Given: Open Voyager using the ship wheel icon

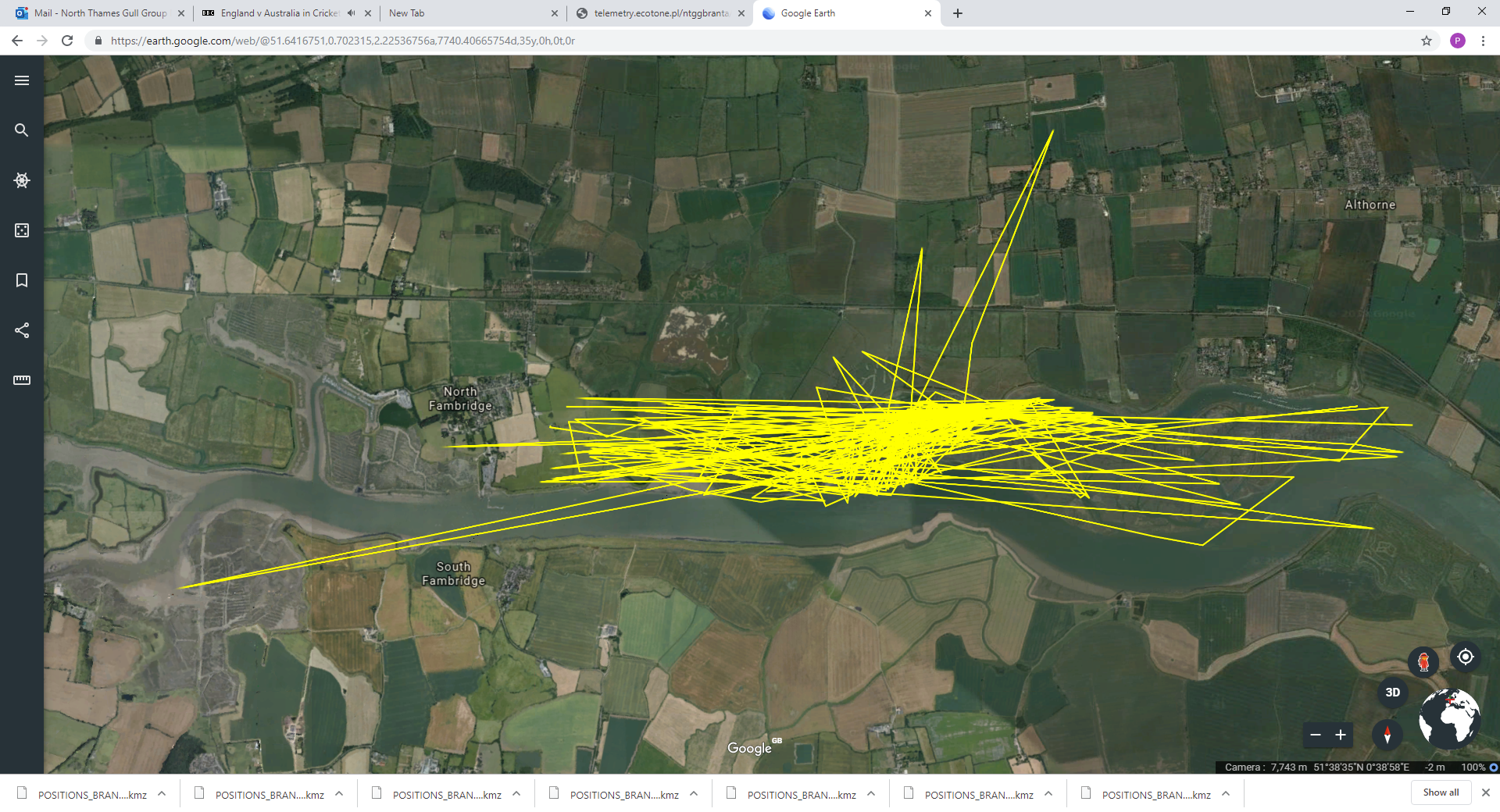Looking at the screenshot, I should click(22, 180).
